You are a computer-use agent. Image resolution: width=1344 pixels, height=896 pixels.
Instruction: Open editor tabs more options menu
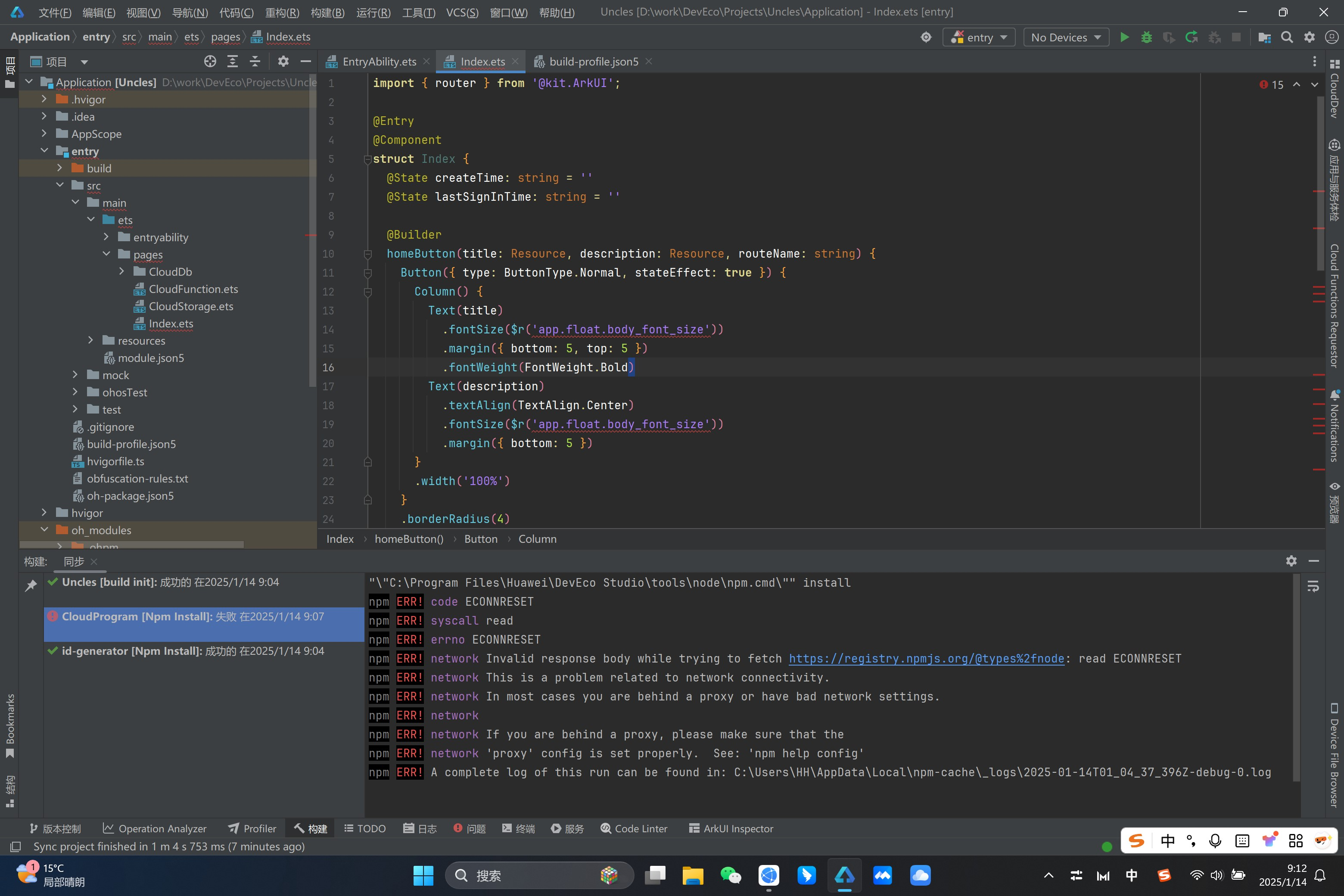[1314, 61]
